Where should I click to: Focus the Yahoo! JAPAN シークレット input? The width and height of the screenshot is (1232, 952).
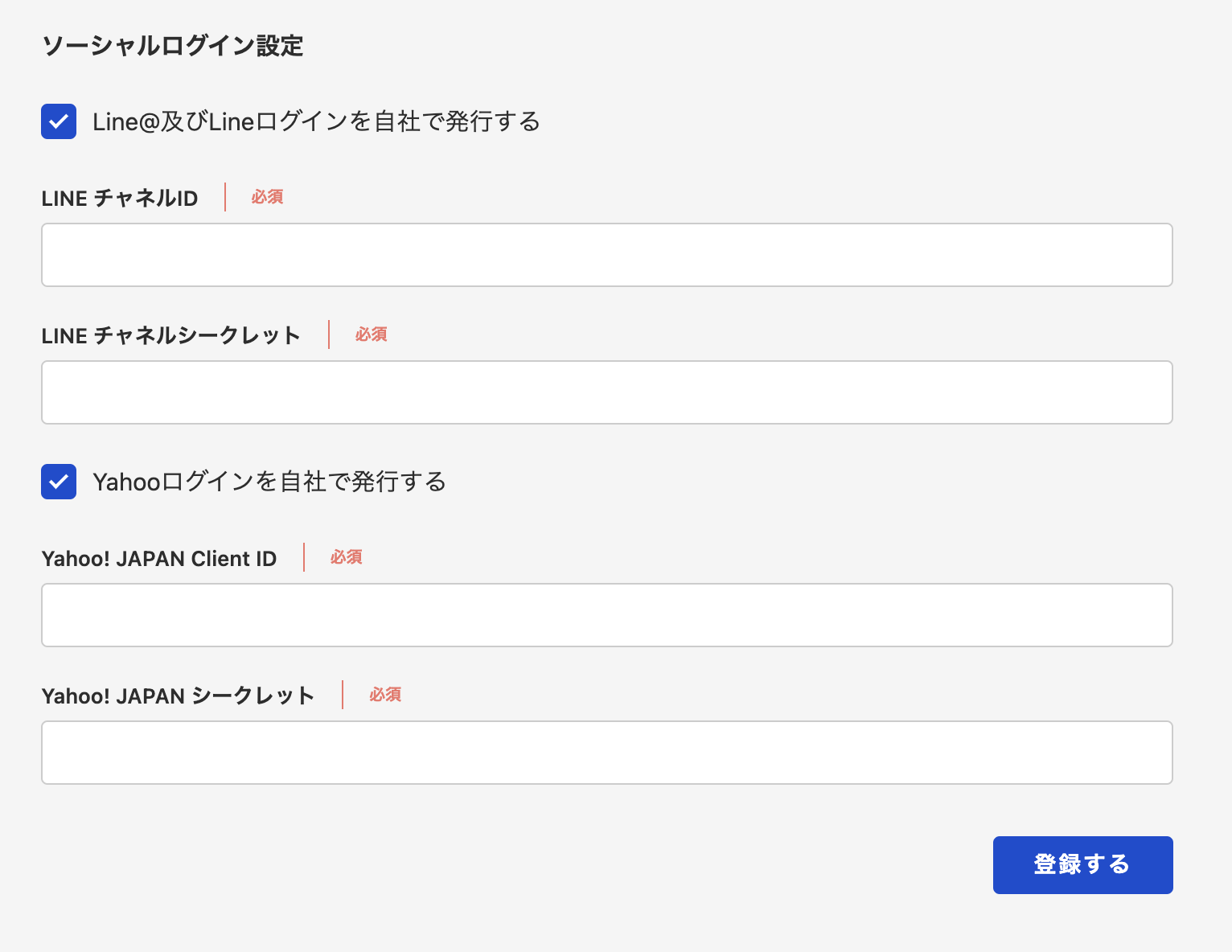pos(606,753)
